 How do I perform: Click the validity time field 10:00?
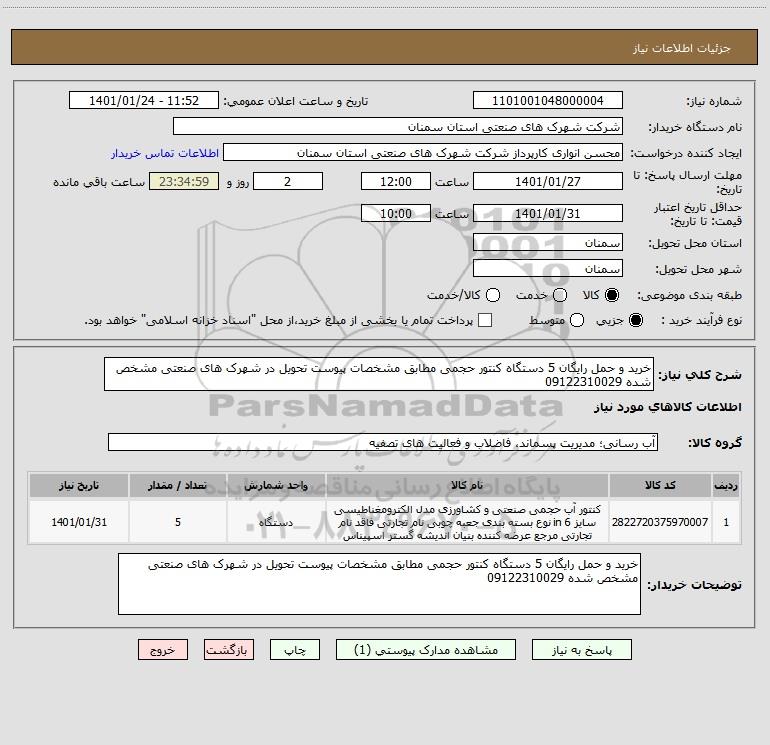pyautogui.click(x=396, y=213)
